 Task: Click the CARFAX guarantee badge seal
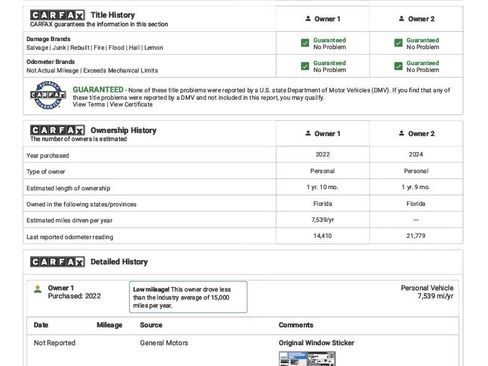pyautogui.click(x=48, y=95)
